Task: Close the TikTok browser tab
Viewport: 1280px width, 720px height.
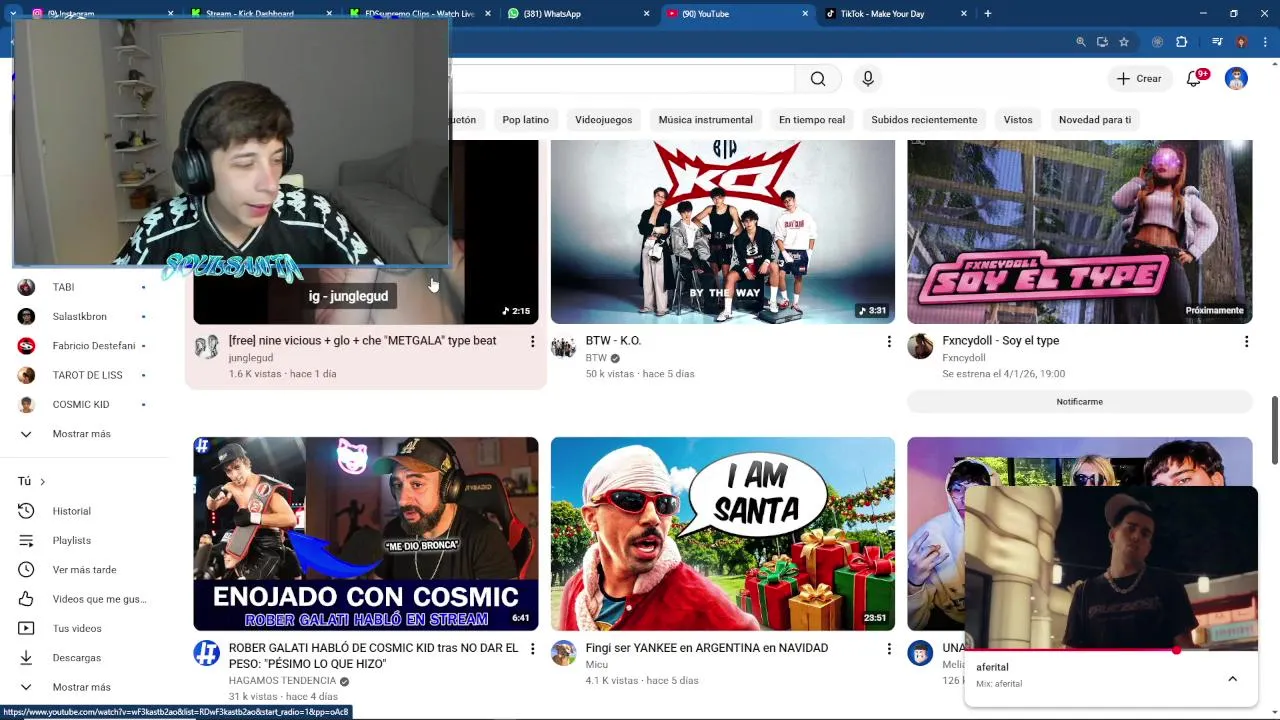Action: [x=964, y=14]
